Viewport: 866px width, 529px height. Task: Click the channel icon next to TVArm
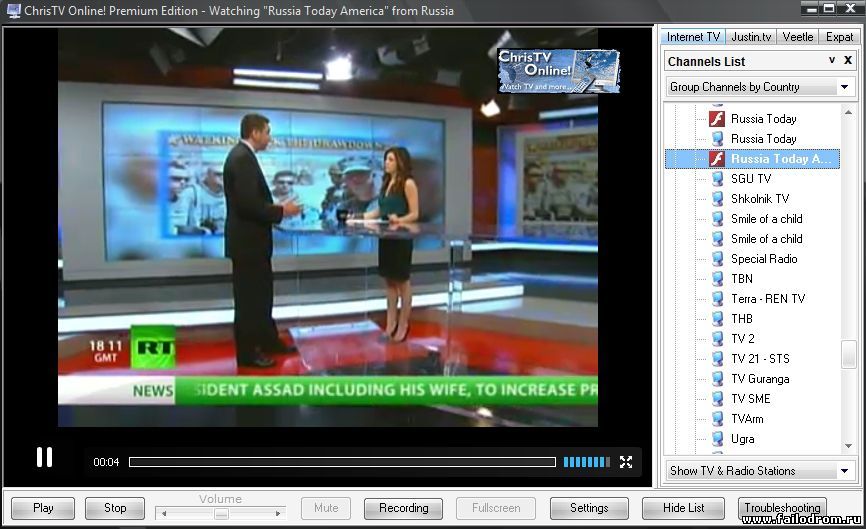[x=717, y=419]
